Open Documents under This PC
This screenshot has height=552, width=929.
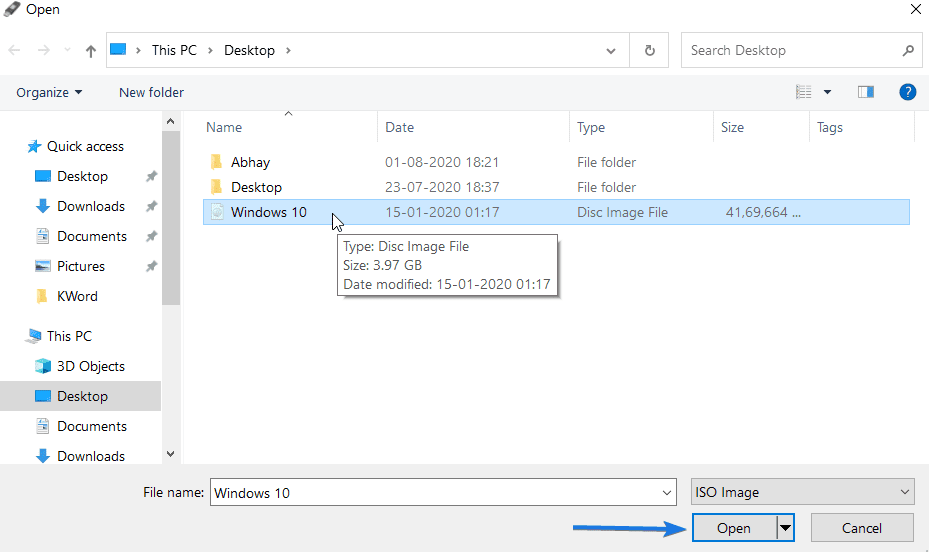(92, 426)
